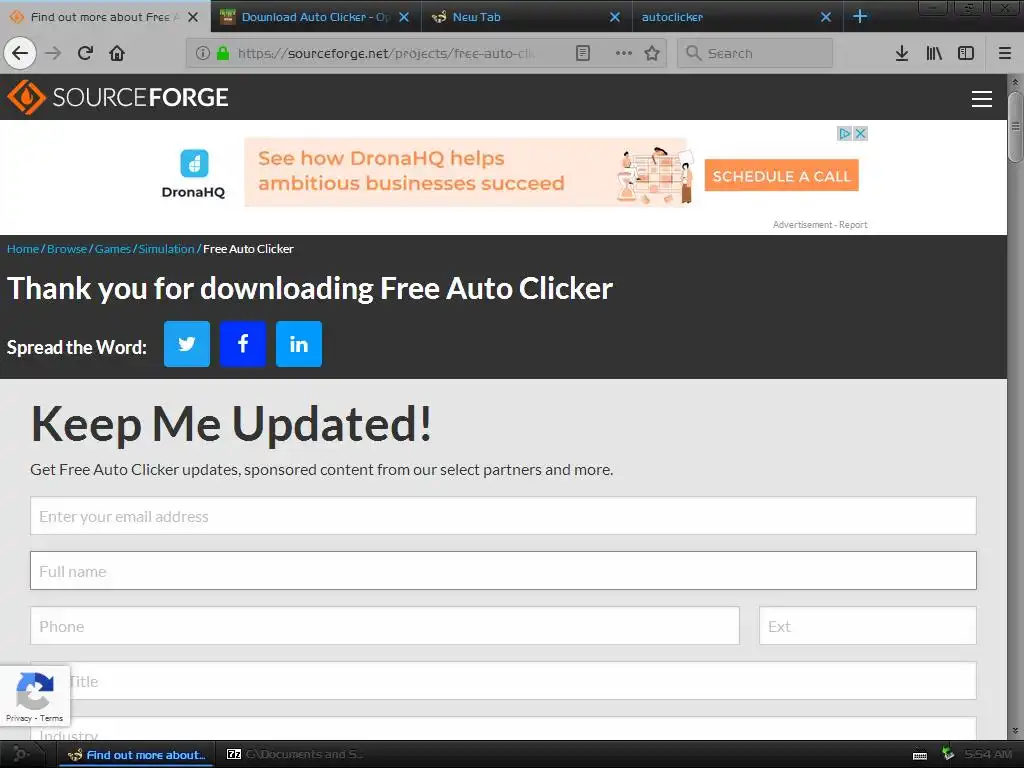The width and height of the screenshot is (1024, 768).
Task: Click the AdChoices triangle icon
Action: [x=844, y=133]
